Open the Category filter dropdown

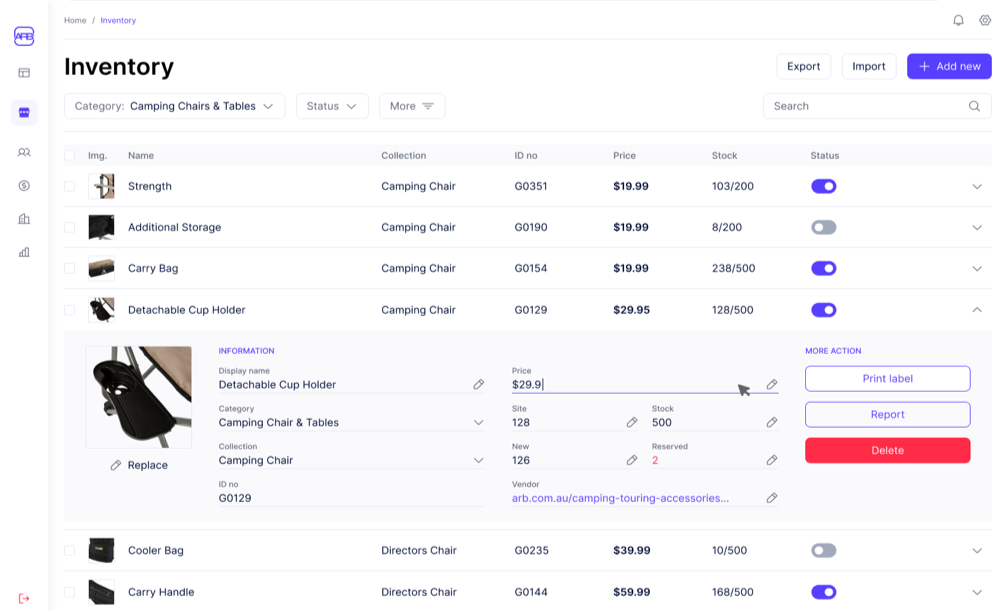174,106
